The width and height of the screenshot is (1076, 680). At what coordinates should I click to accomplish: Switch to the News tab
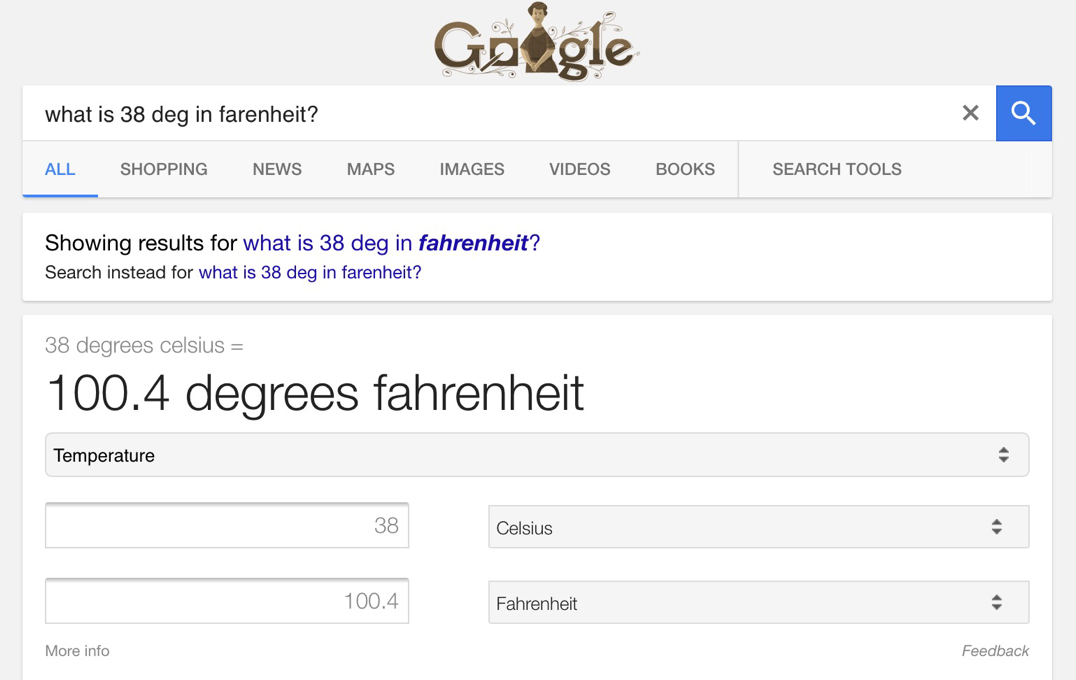(x=277, y=169)
